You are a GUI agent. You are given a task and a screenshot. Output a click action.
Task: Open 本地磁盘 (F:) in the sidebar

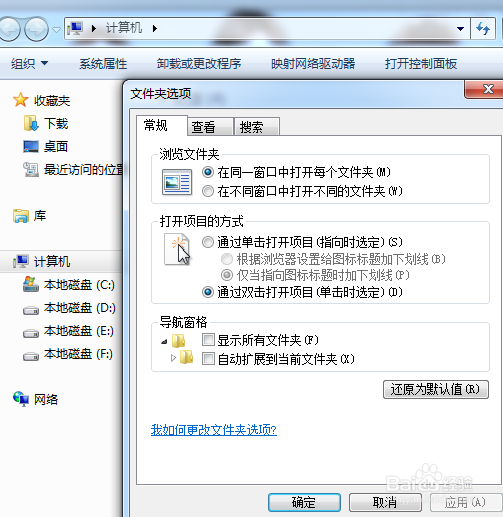tap(79, 354)
